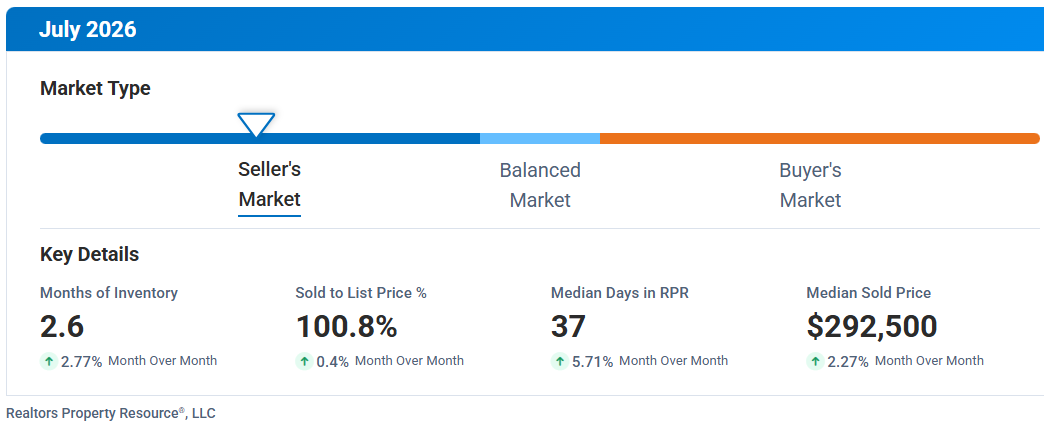
Task: Click the Median Days in RPR value 37
Action: pyautogui.click(x=568, y=326)
